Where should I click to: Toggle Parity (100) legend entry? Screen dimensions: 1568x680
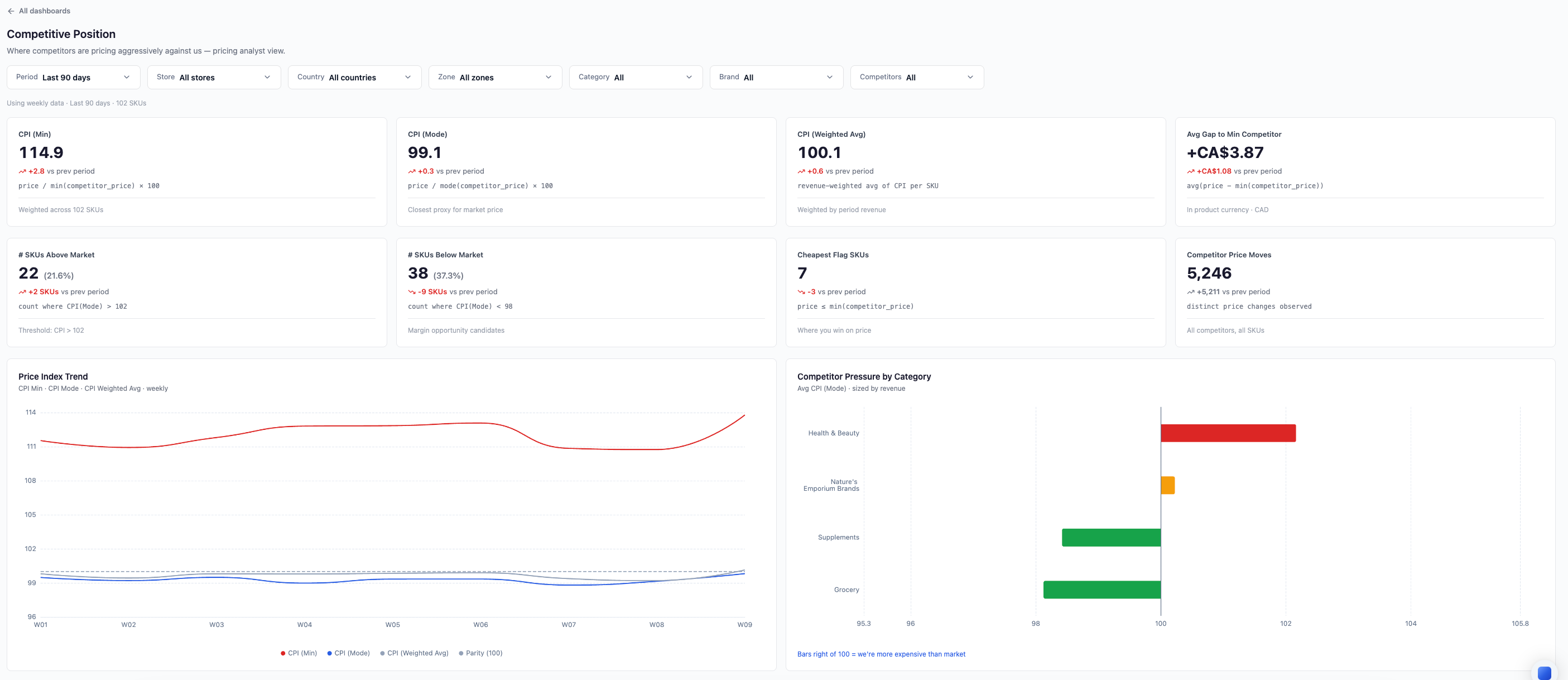pos(481,653)
